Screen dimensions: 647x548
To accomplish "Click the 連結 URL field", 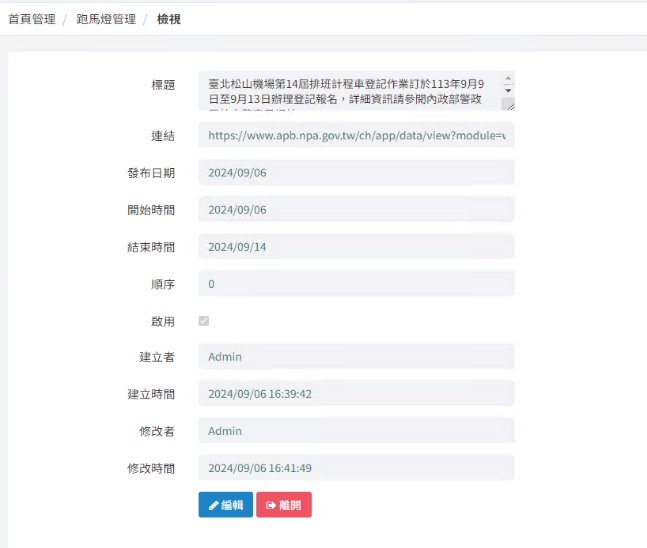I will 357,135.
